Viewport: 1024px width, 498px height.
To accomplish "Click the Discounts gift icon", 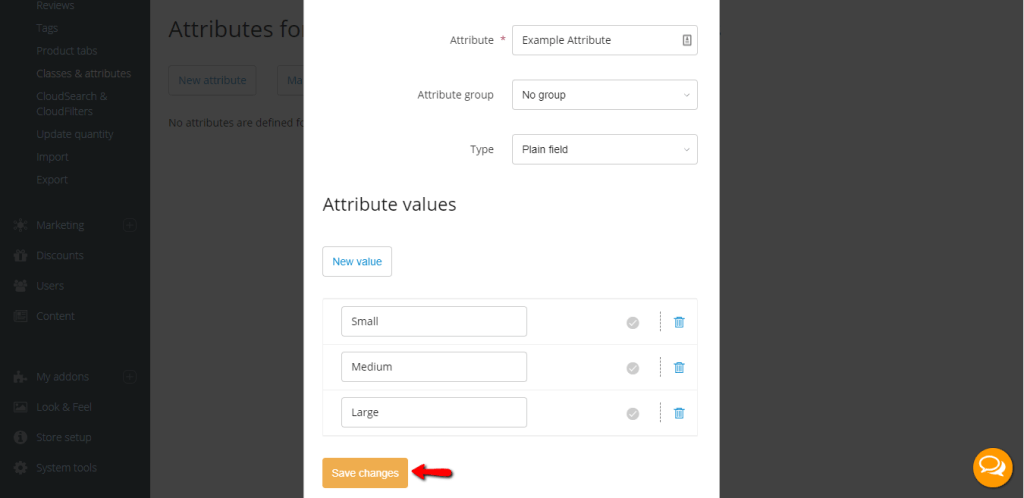I will [x=20, y=255].
